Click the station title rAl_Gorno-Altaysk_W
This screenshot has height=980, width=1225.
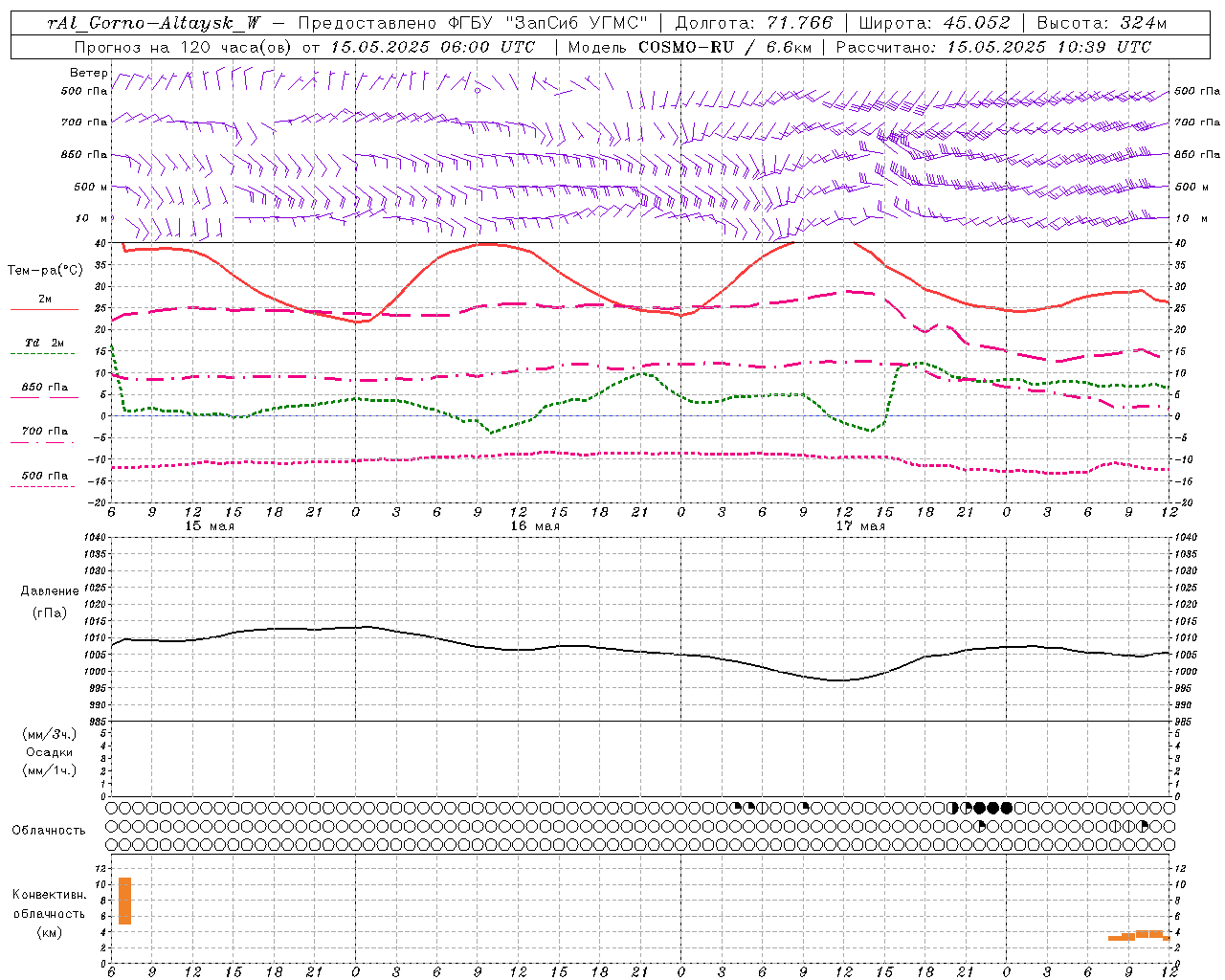[154, 23]
